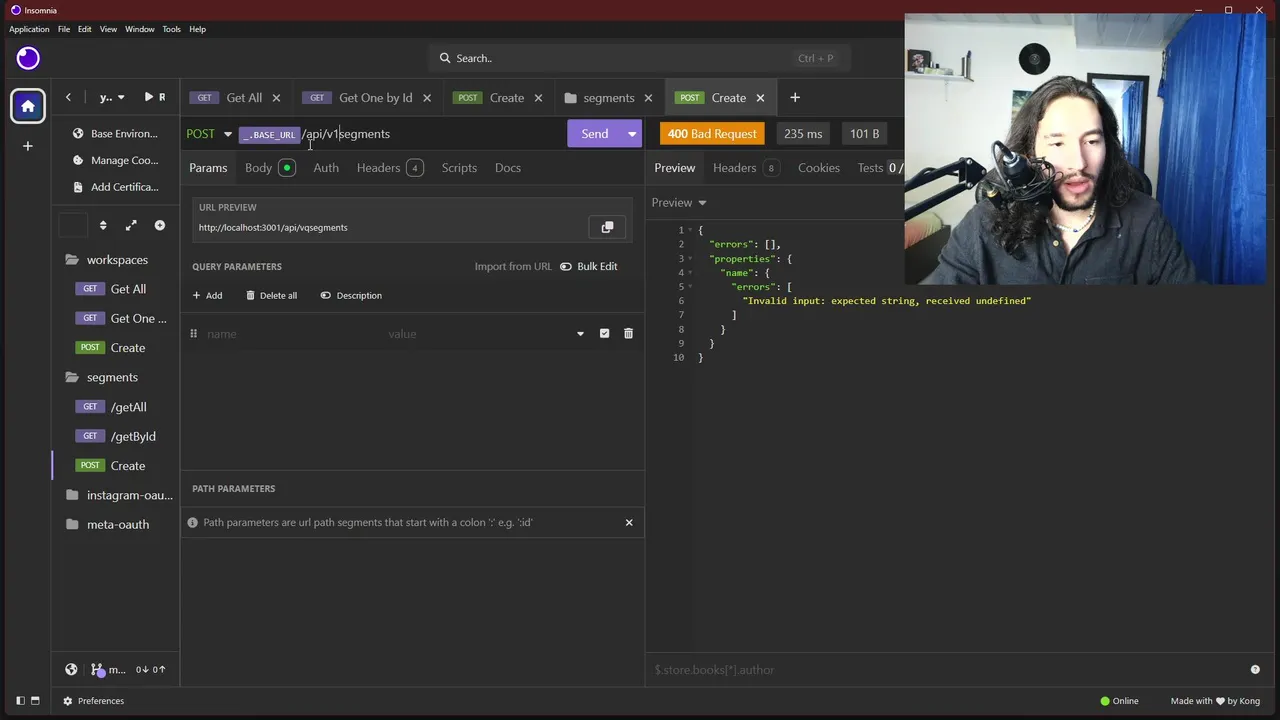Click the drag handle of parameter row
1280x720 pixels.
(x=193, y=333)
